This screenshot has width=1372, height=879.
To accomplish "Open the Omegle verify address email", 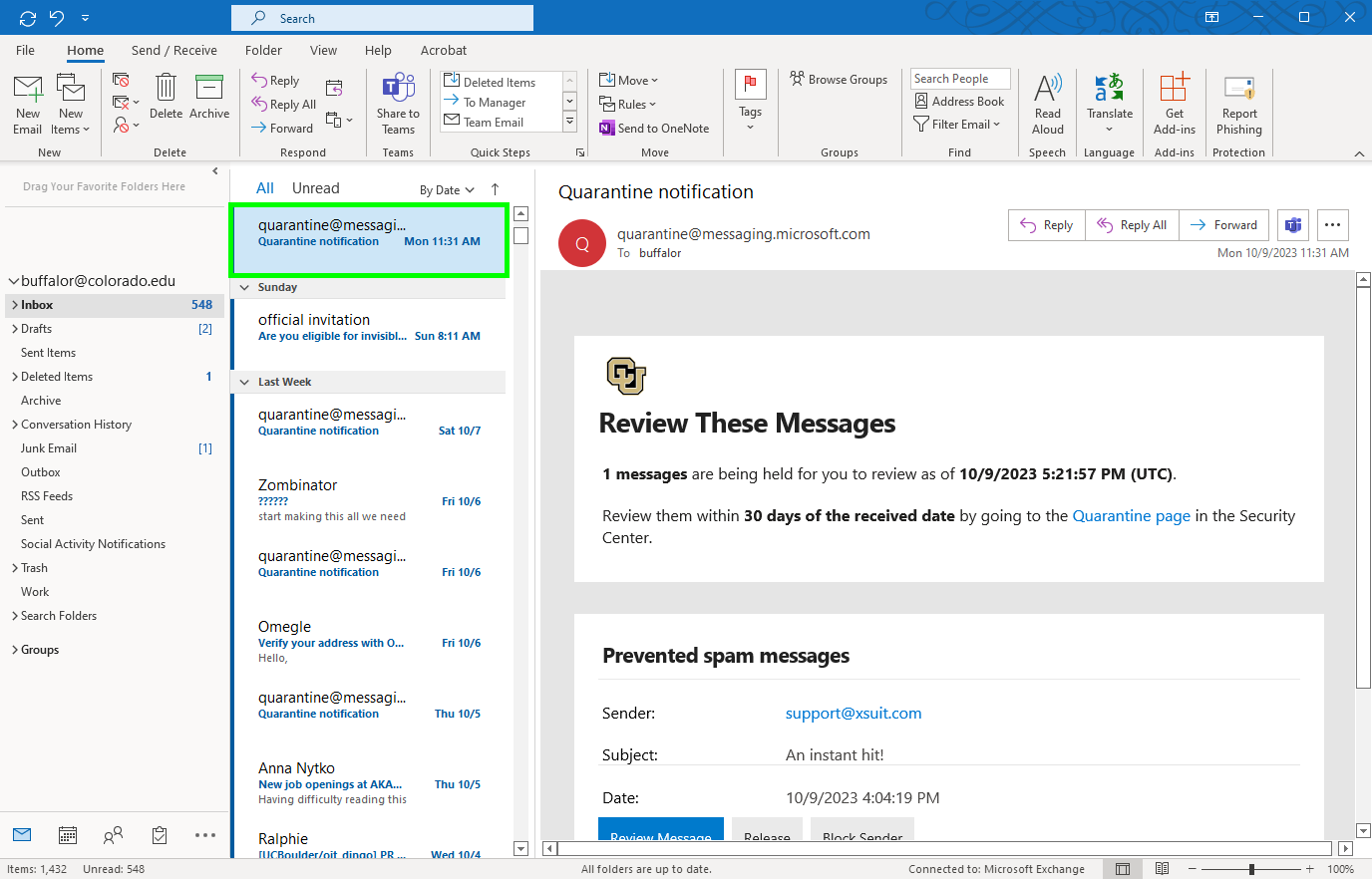I will (369, 643).
